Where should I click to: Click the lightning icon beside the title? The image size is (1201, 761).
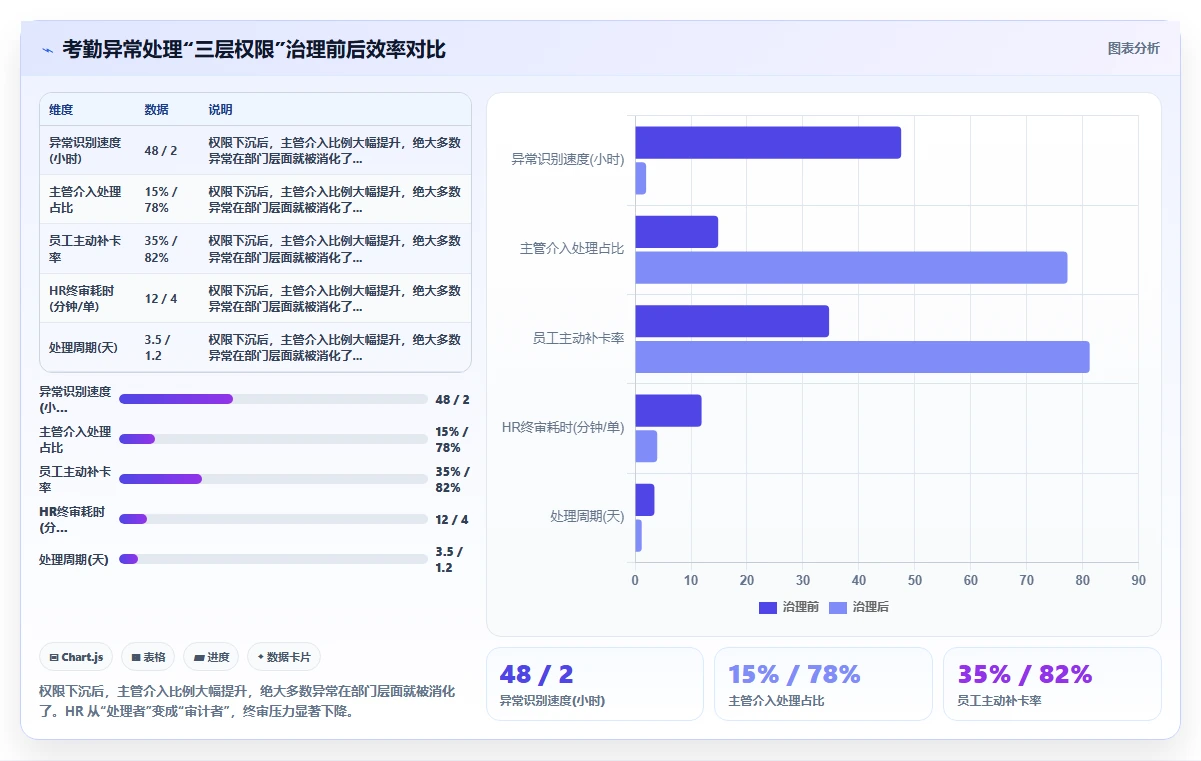pyautogui.click(x=47, y=49)
